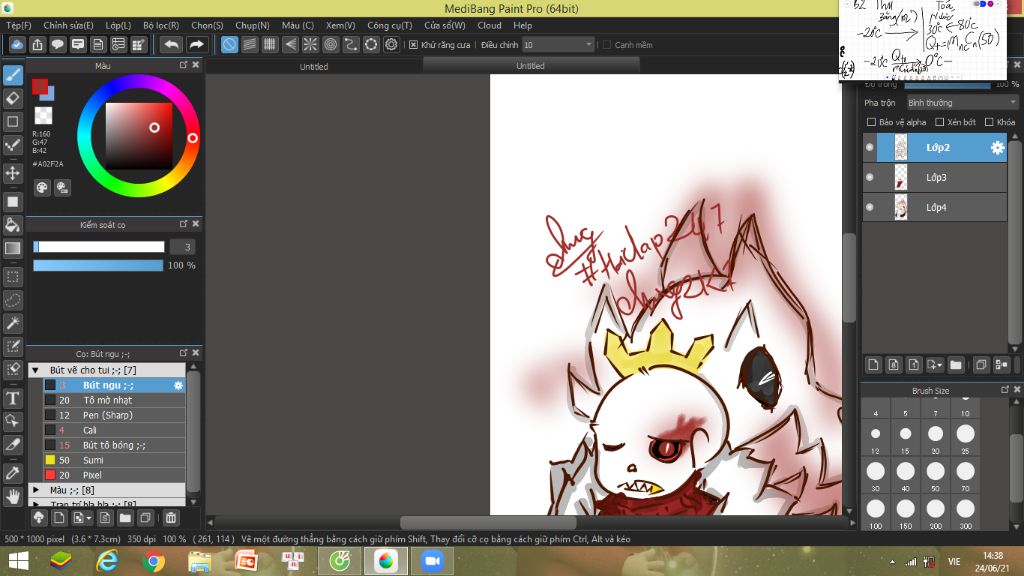1024x576 pixels.
Task: Open Bút ngu brush settings gear
Action: 178,385
